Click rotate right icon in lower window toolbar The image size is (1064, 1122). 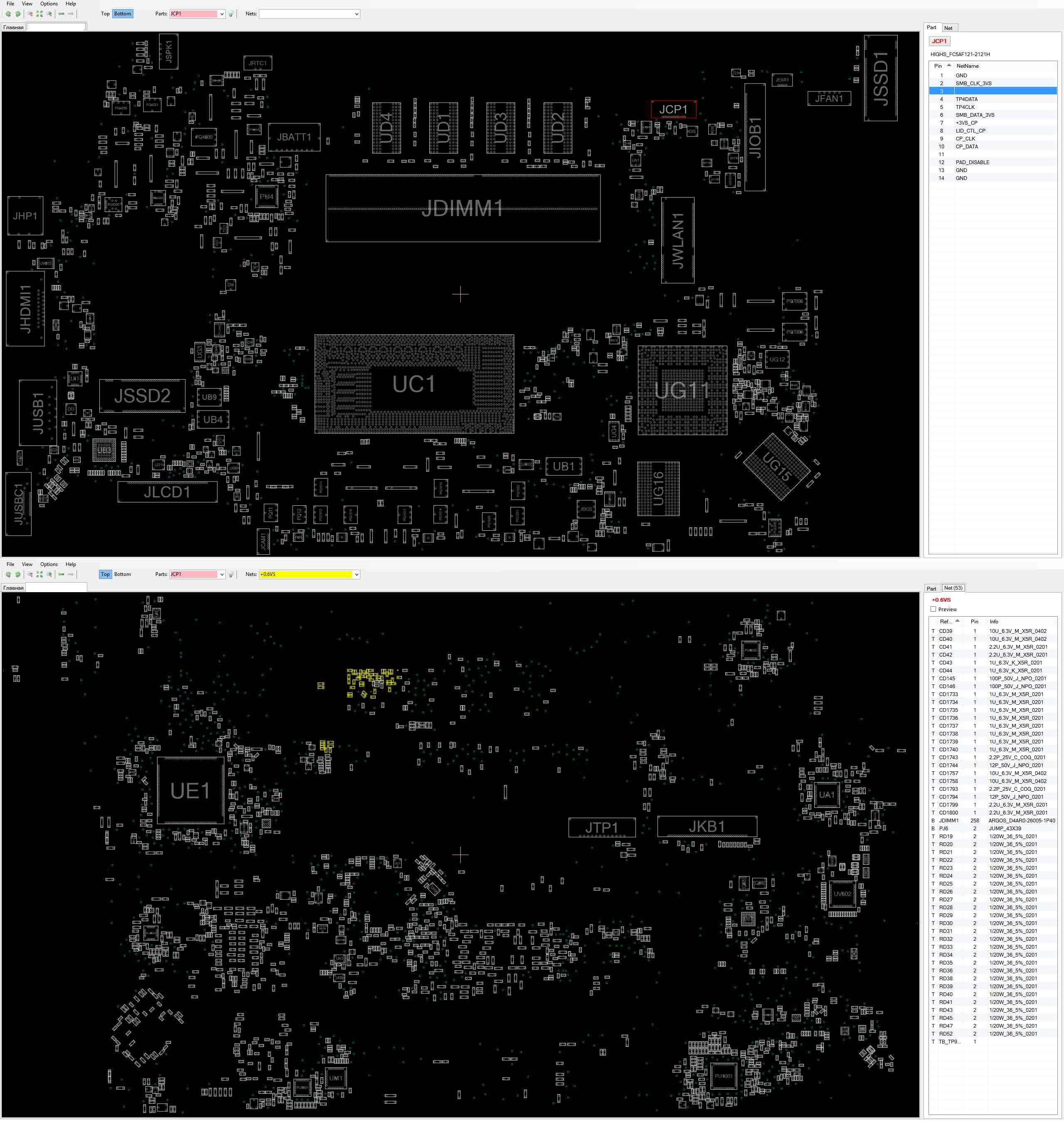[17, 574]
